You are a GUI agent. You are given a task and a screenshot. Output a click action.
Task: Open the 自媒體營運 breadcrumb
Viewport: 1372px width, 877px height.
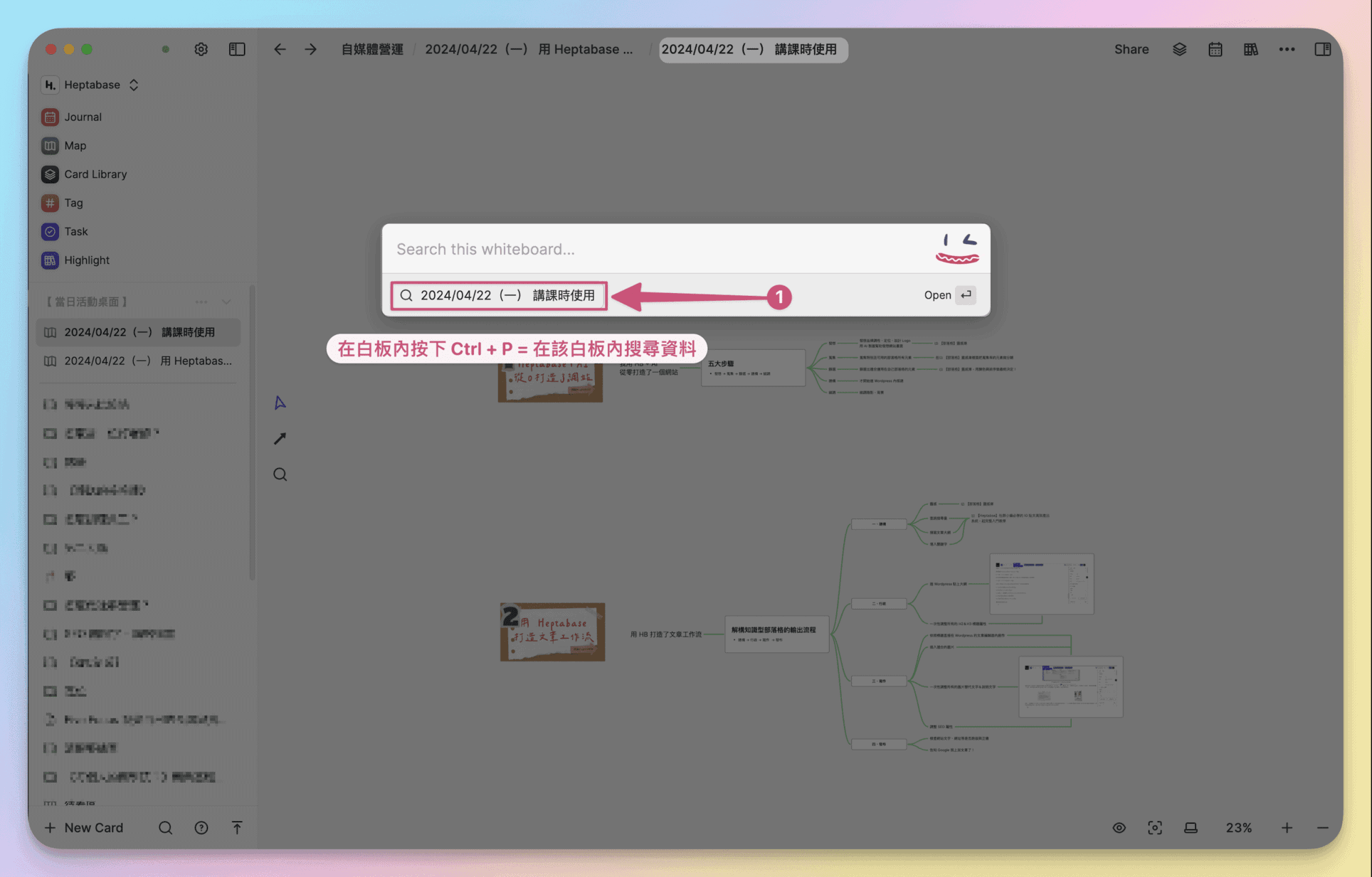click(372, 49)
